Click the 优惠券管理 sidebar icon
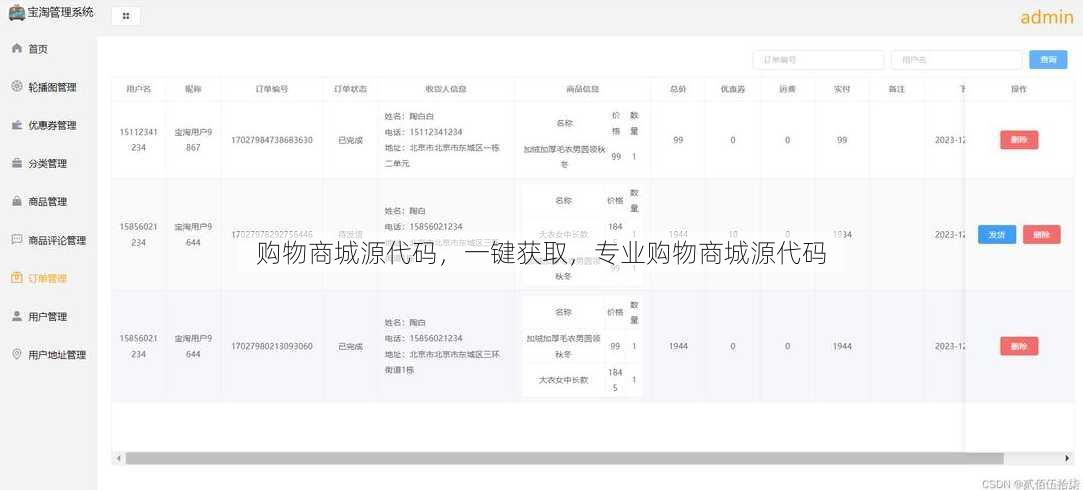The image size is (1083, 490). click(x=17, y=125)
